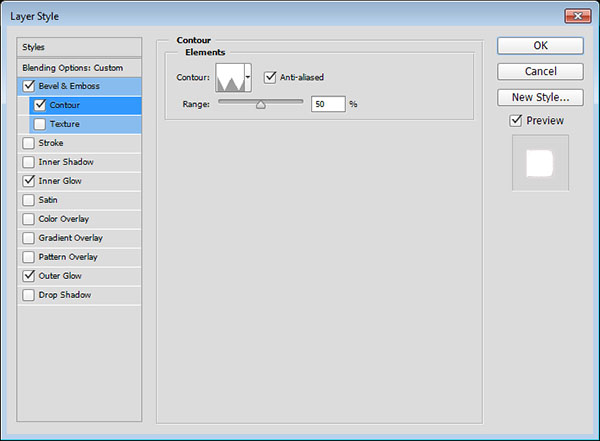Toggle the Preview checkbox
This screenshot has width=600, height=441.
[x=516, y=121]
